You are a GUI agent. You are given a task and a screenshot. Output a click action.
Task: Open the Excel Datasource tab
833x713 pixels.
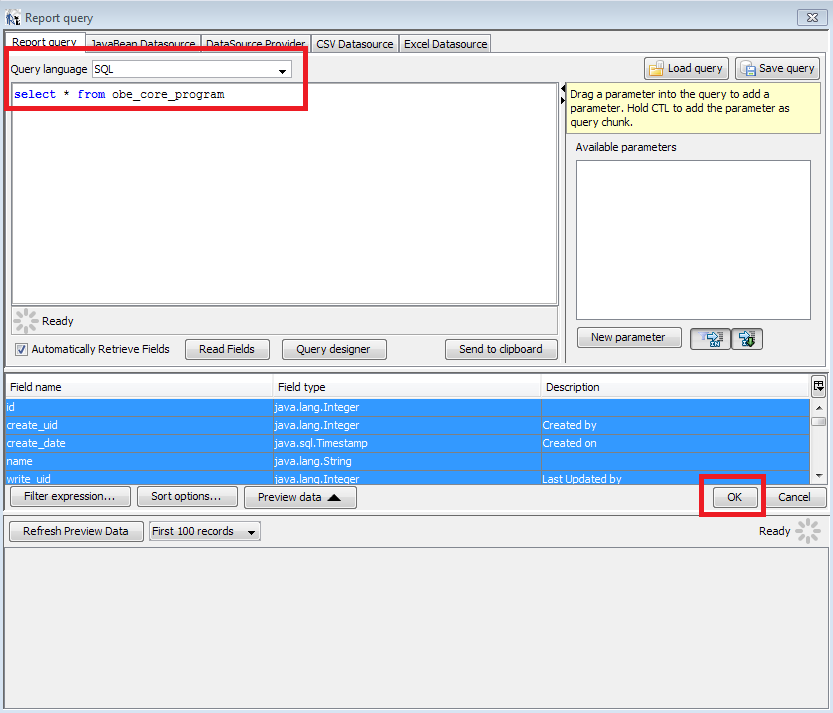pyautogui.click(x=446, y=43)
